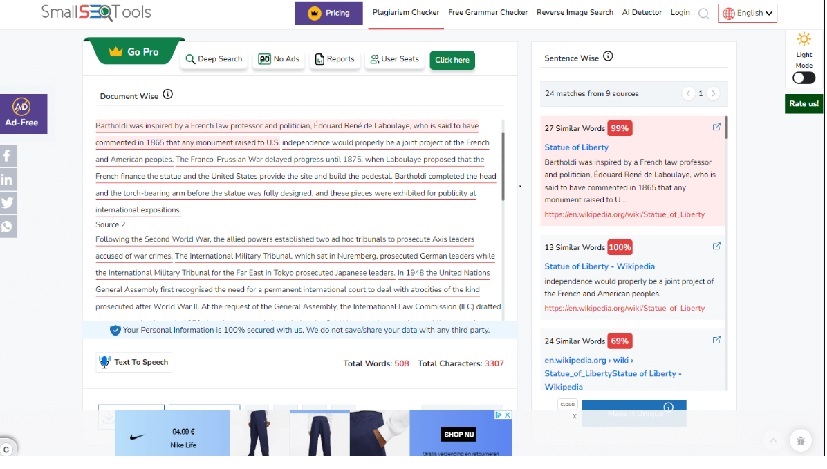Click the sentence results scrollbar

(726, 128)
